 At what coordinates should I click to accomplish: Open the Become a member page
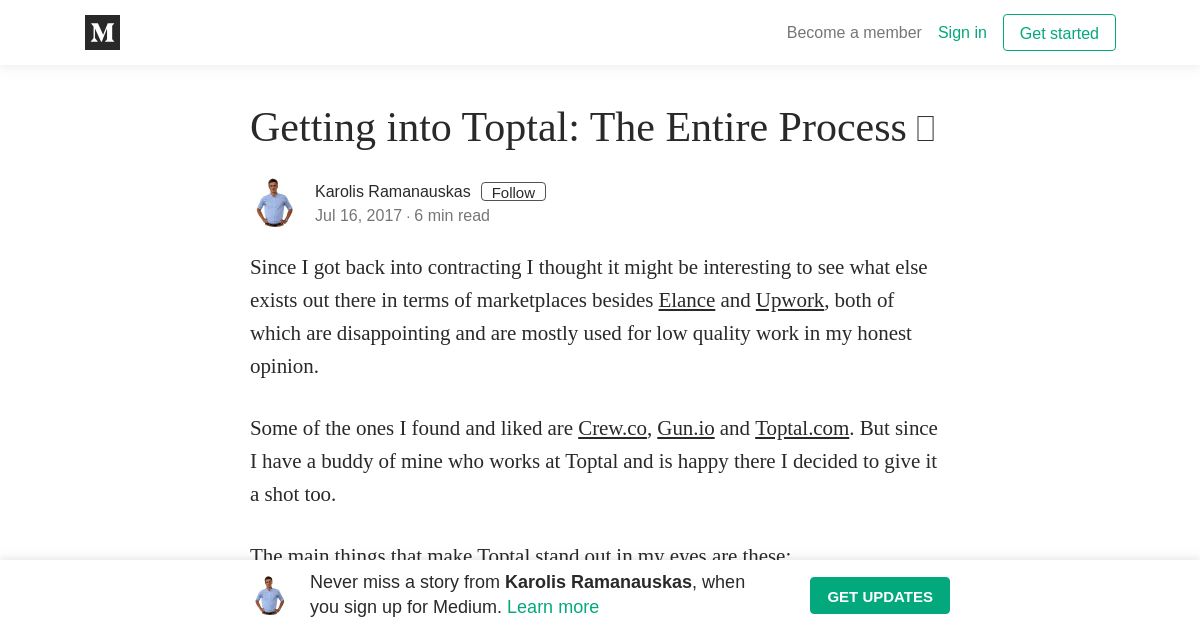point(854,33)
